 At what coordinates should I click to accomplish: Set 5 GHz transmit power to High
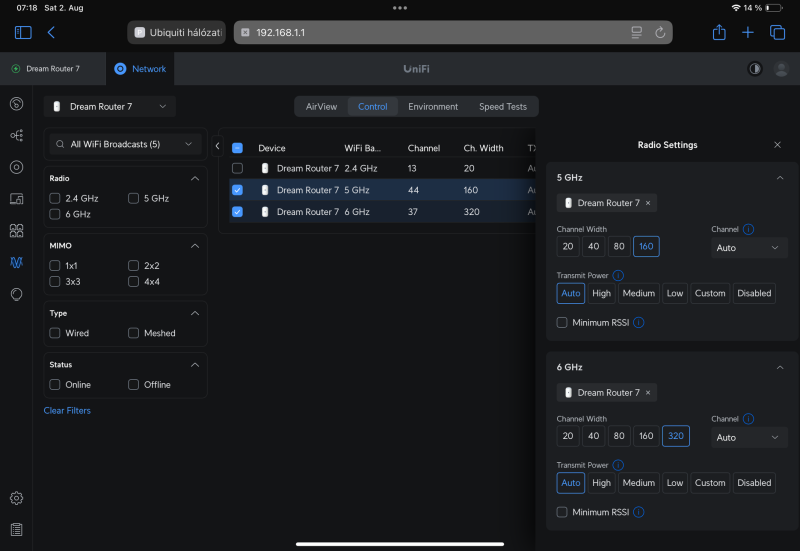(x=601, y=293)
